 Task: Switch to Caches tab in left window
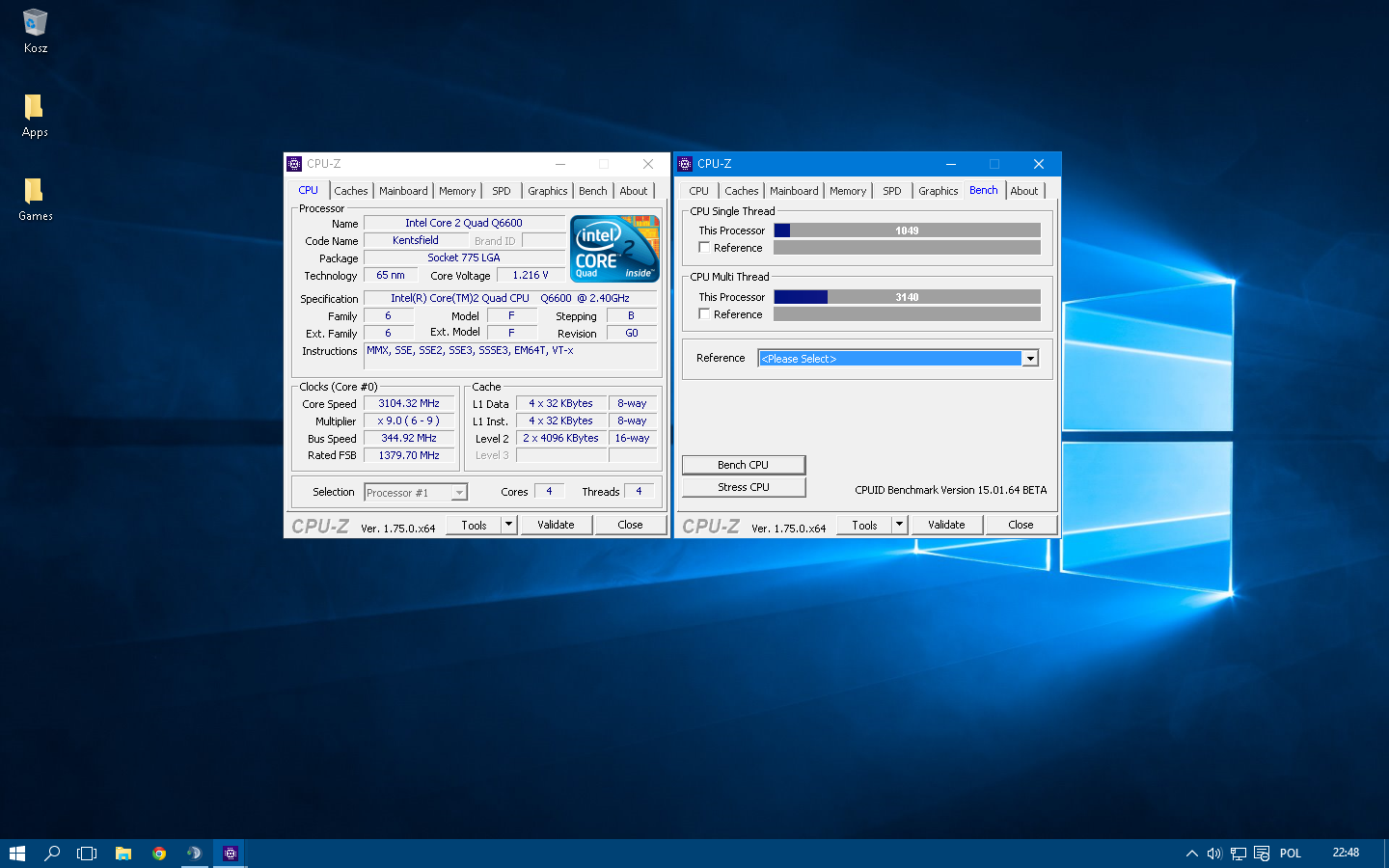point(351,191)
